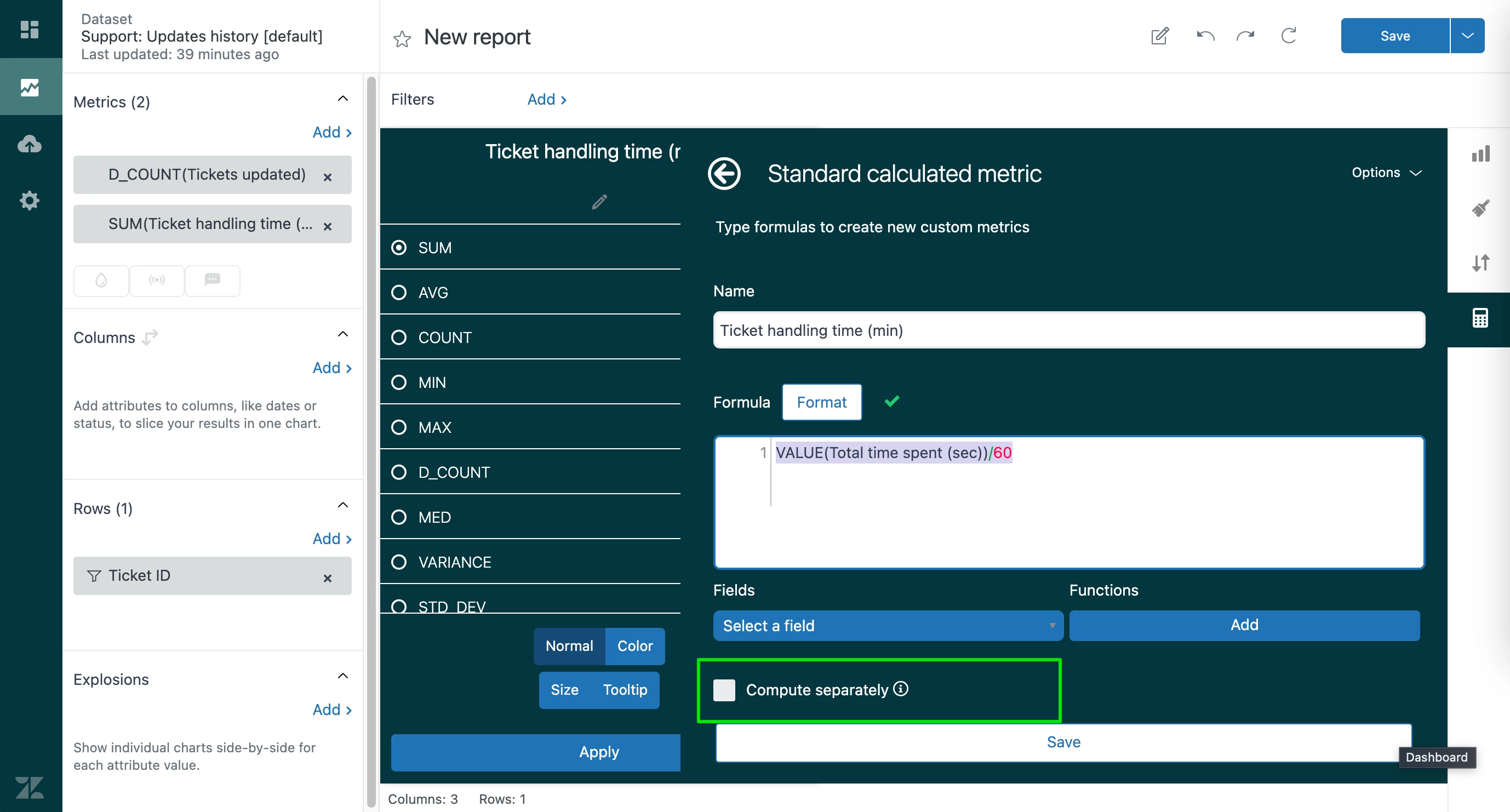
Task: Open the datasets cloud icon in the left nav
Action: point(30,144)
